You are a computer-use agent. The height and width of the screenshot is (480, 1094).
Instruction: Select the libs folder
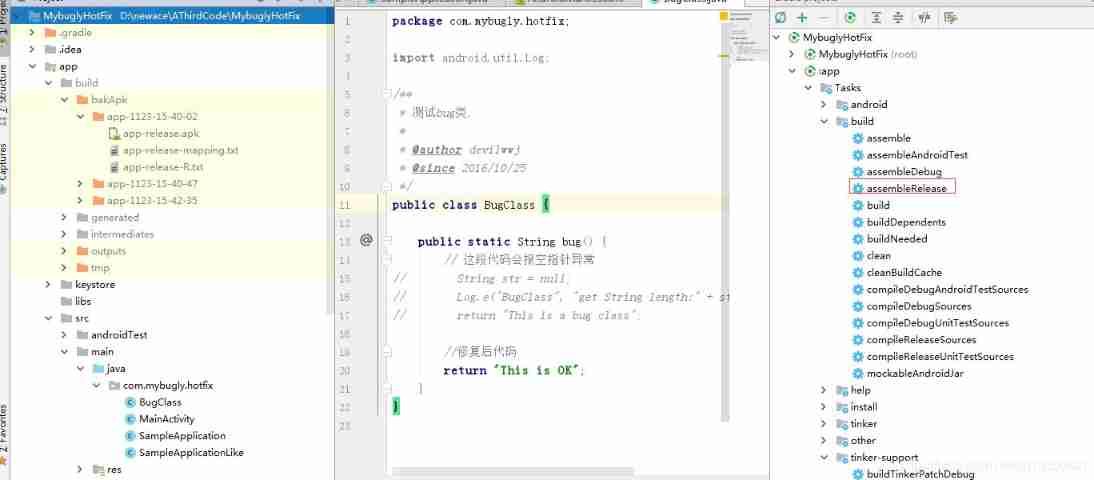[83, 301]
